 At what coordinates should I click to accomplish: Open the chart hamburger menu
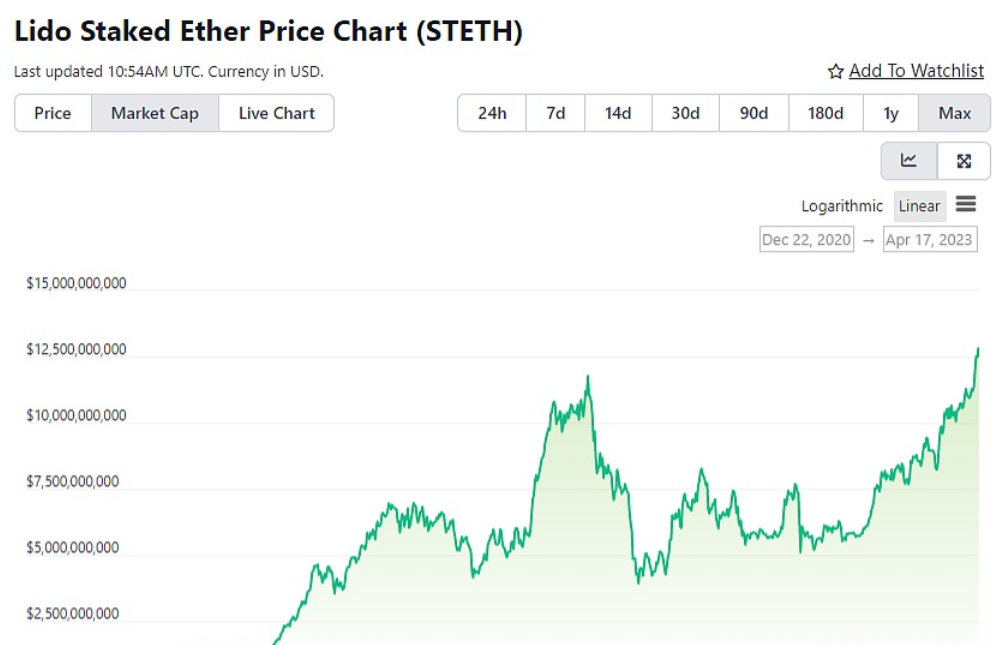pos(965,204)
